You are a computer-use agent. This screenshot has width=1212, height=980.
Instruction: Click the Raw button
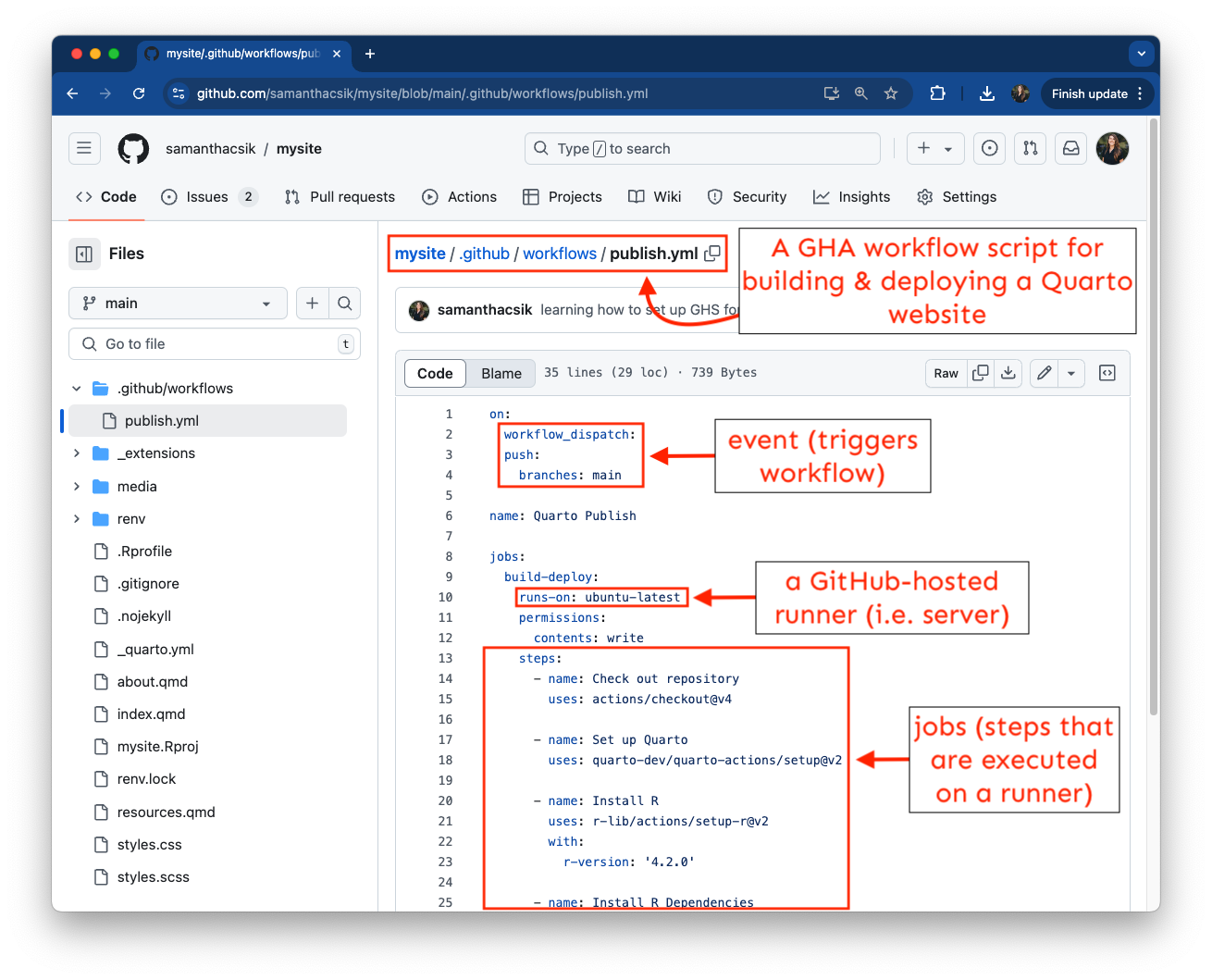click(x=946, y=373)
